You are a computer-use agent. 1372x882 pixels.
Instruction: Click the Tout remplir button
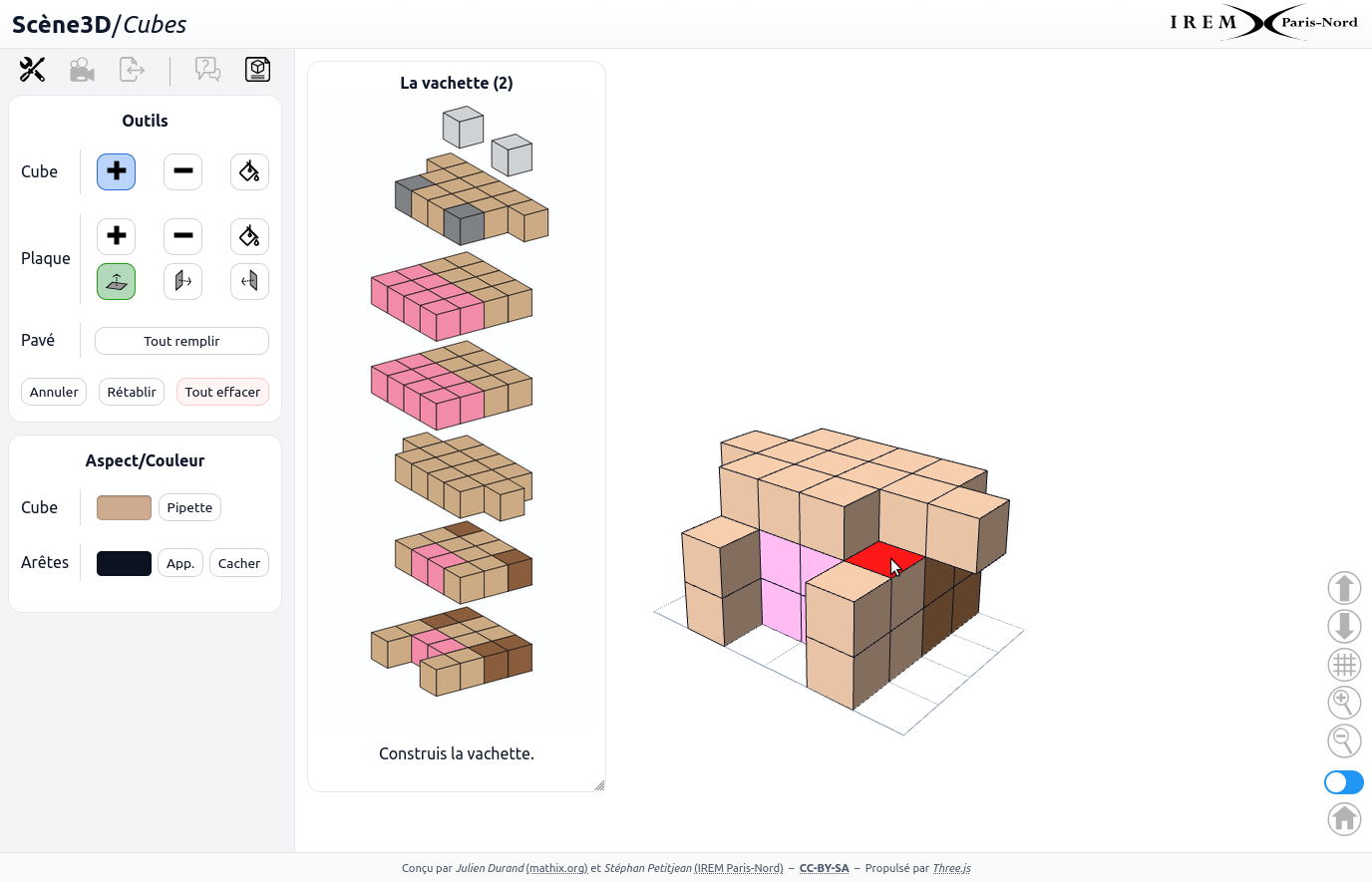(x=181, y=341)
